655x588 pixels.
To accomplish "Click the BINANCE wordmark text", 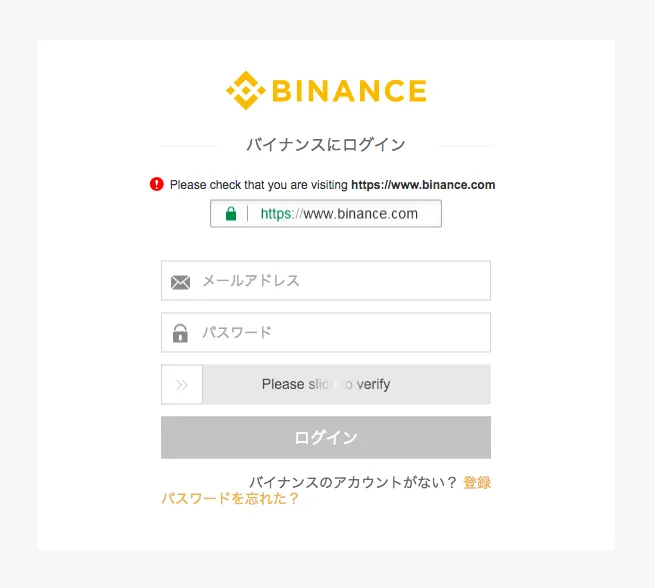I will [348, 92].
